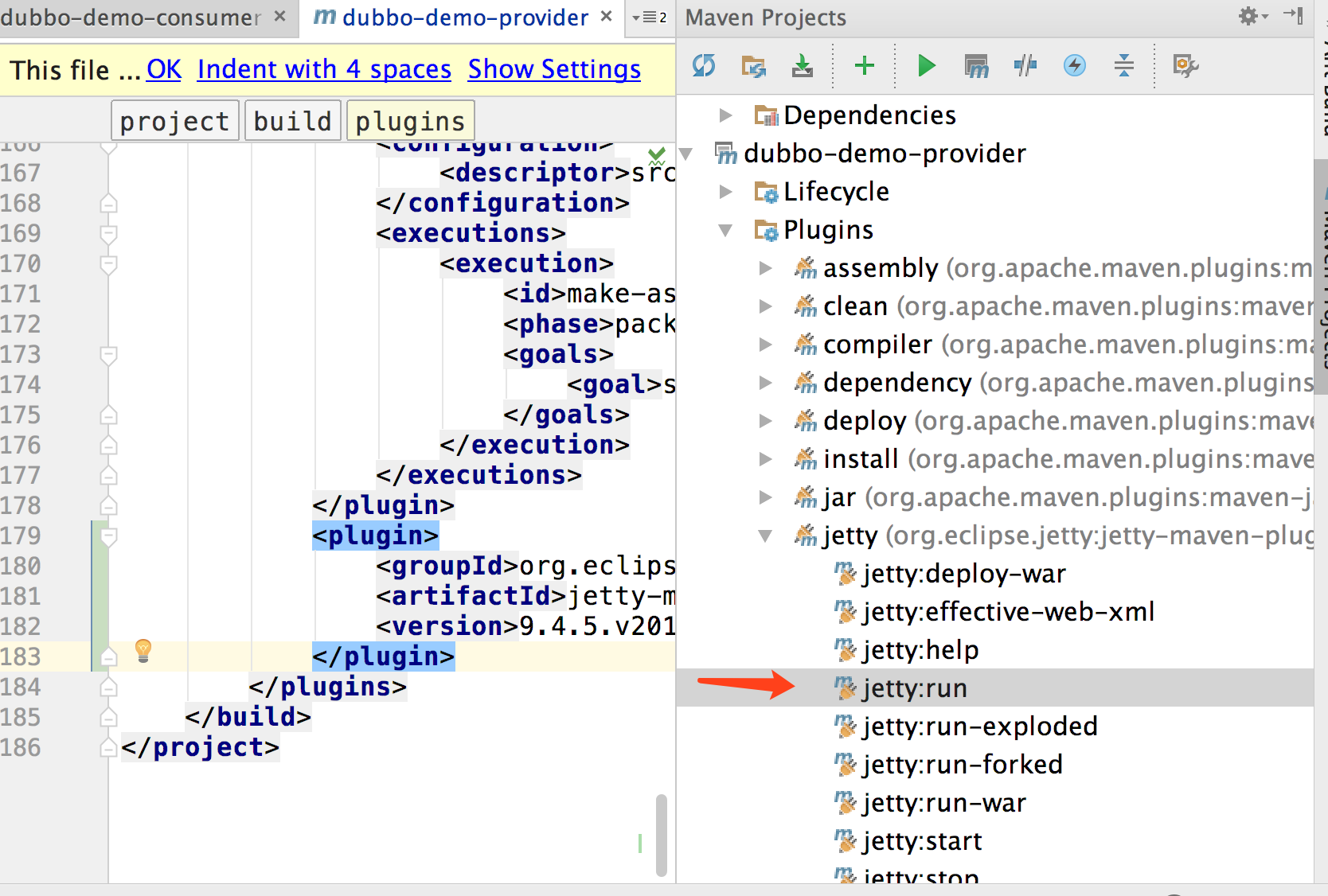Screen dimensions: 1328x896
Task: Show hidden editor tabs list
Action: pos(650,18)
